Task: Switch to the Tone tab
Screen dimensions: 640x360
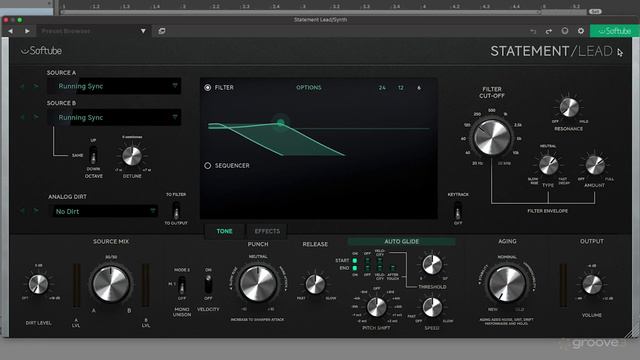Action: 224,231
